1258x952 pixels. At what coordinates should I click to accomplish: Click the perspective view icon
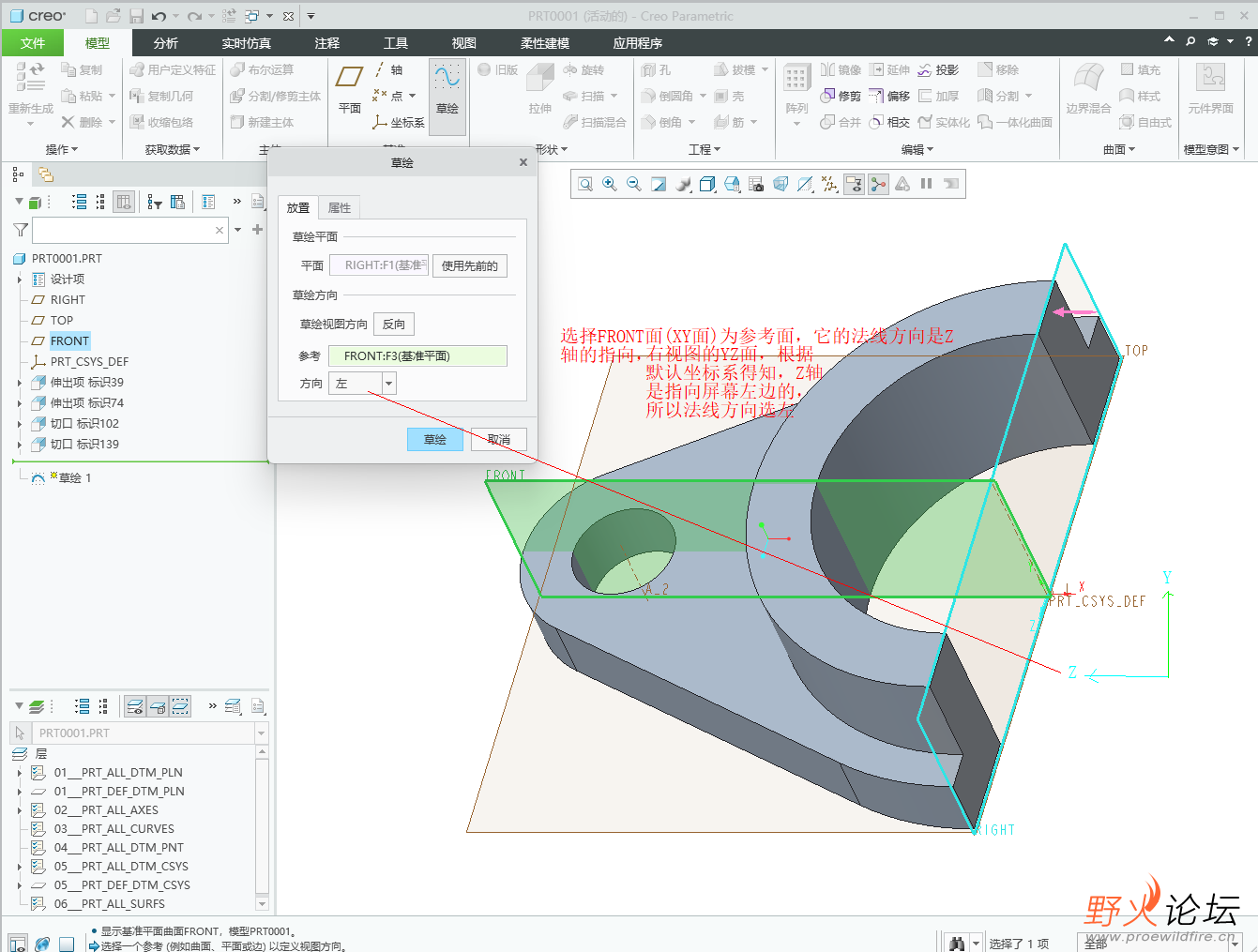(781, 184)
